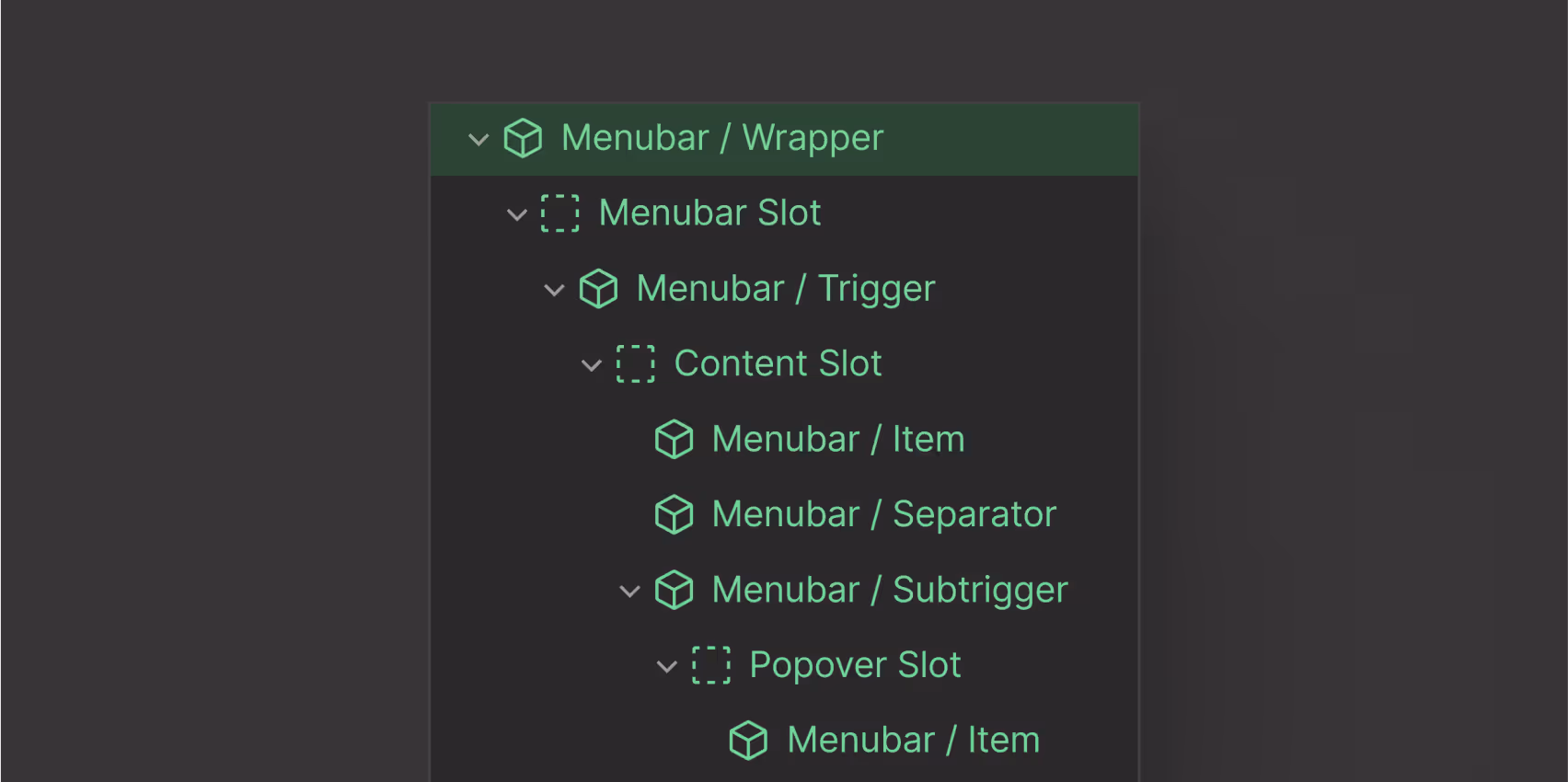Collapse the Menubar Slot subtree
Screen dimensions: 1568x782
(x=516, y=214)
